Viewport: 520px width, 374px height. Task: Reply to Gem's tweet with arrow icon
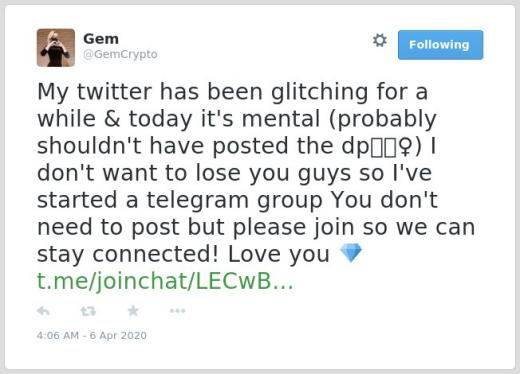click(x=43, y=311)
